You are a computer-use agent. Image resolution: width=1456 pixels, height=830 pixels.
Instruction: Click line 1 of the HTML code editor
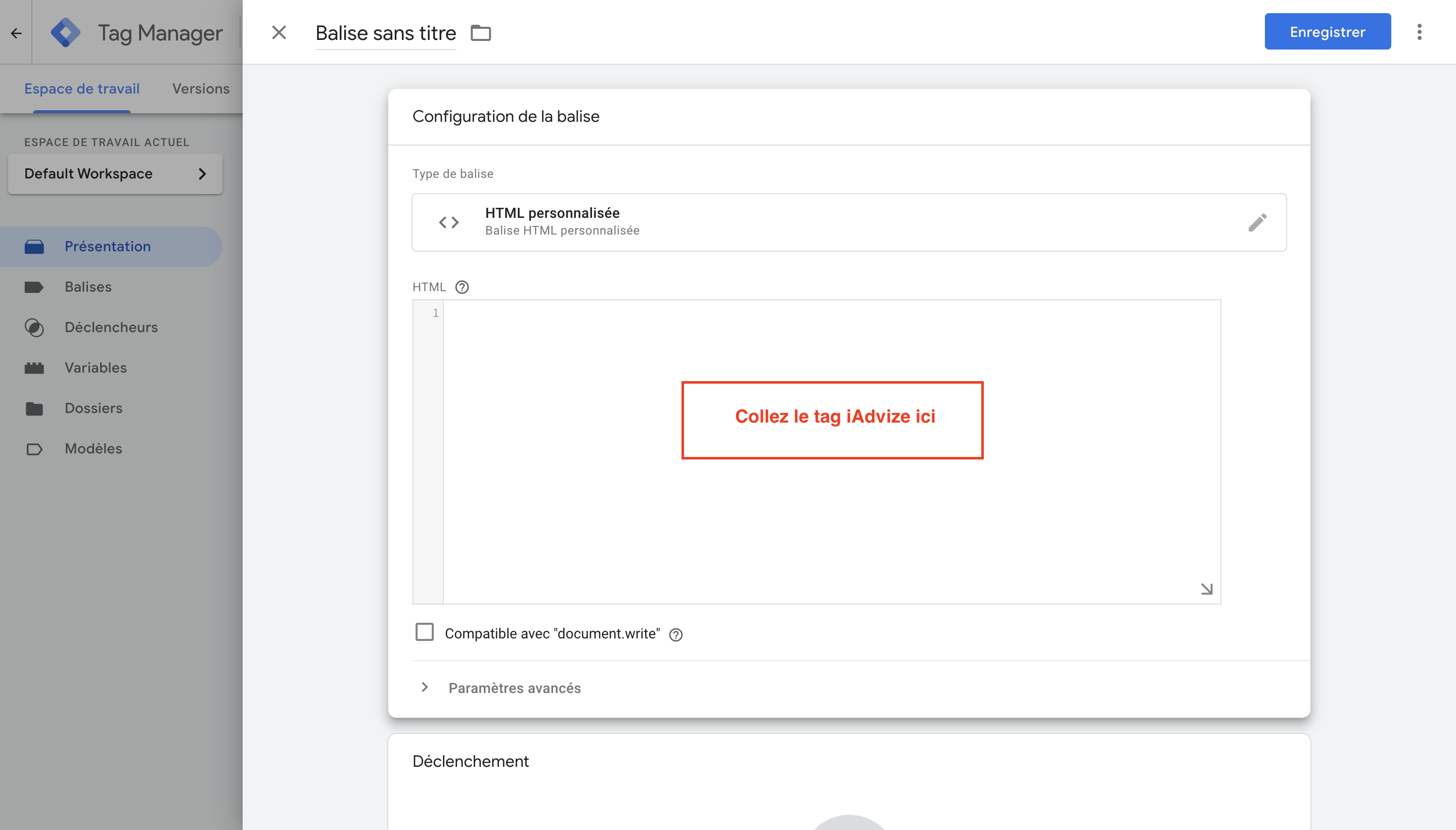click(832, 313)
